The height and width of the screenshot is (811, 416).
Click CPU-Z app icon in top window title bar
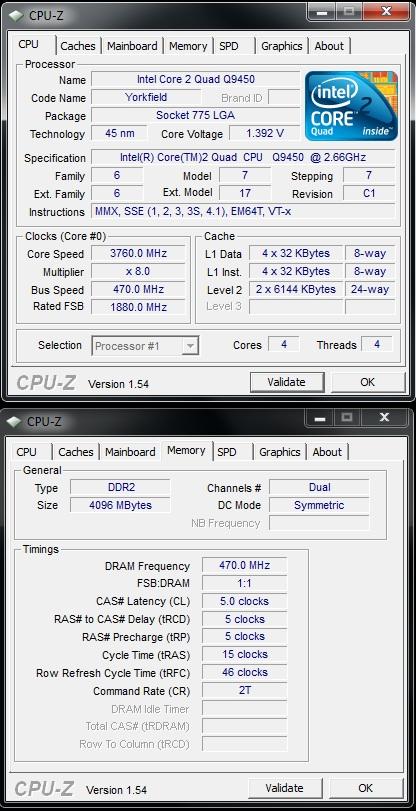[x=16, y=15]
